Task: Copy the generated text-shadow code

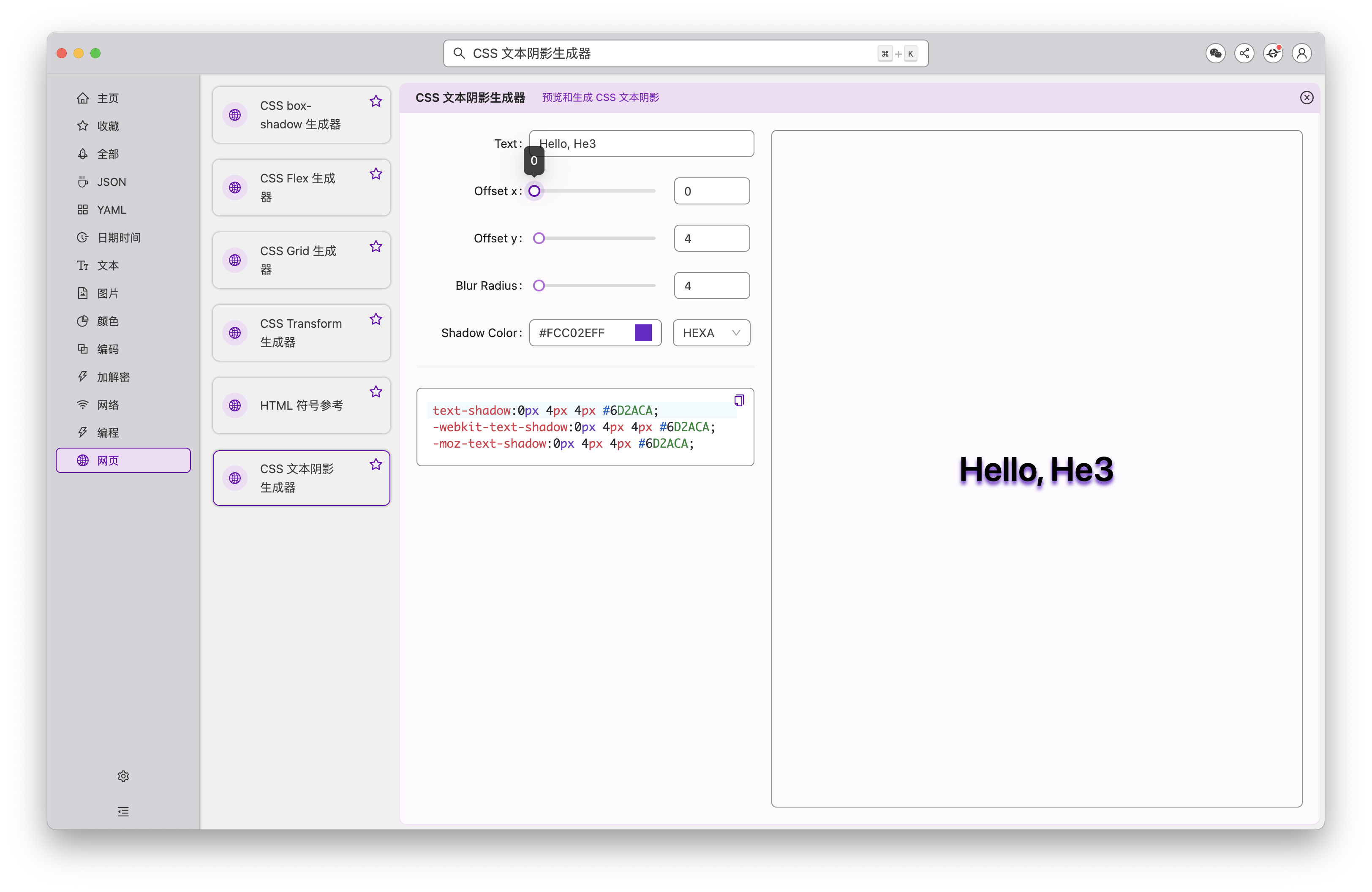Action: point(738,400)
